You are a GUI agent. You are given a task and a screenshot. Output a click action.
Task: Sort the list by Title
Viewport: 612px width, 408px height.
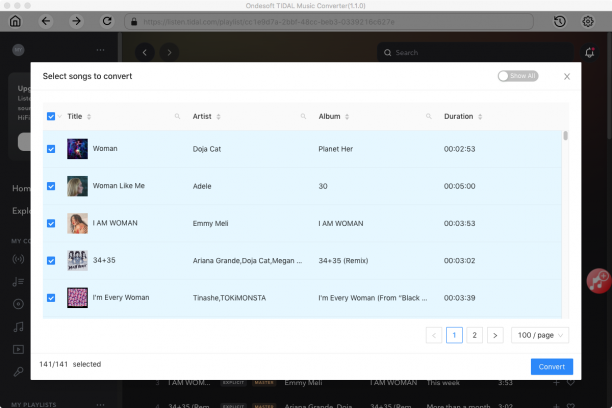click(x=89, y=116)
